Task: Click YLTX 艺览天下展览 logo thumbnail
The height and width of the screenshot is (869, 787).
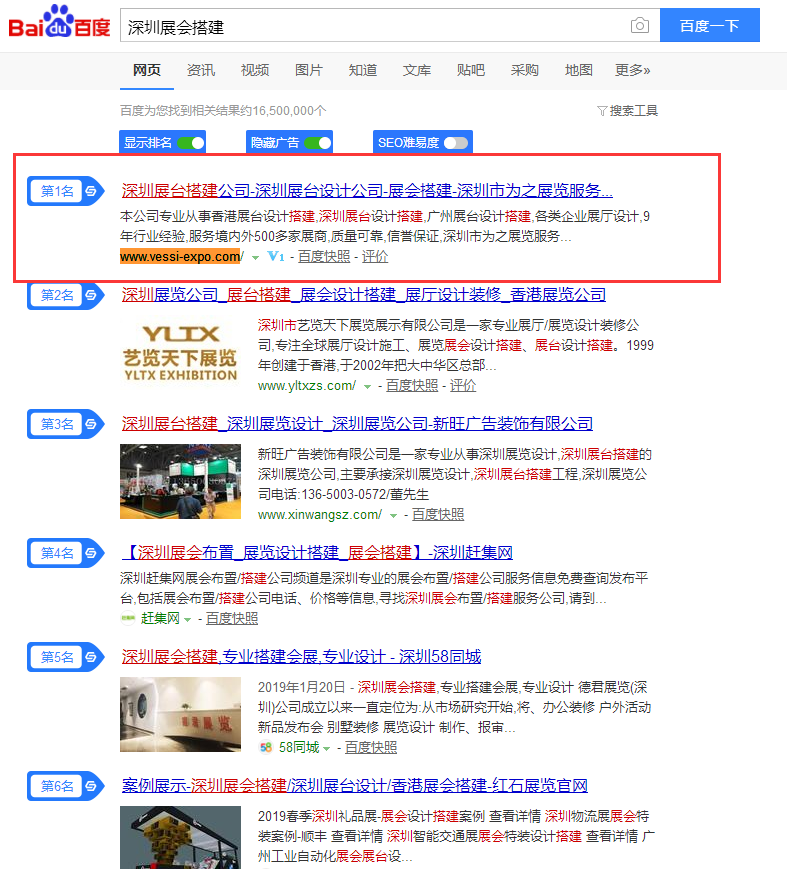Action: pyautogui.click(x=181, y=352)
